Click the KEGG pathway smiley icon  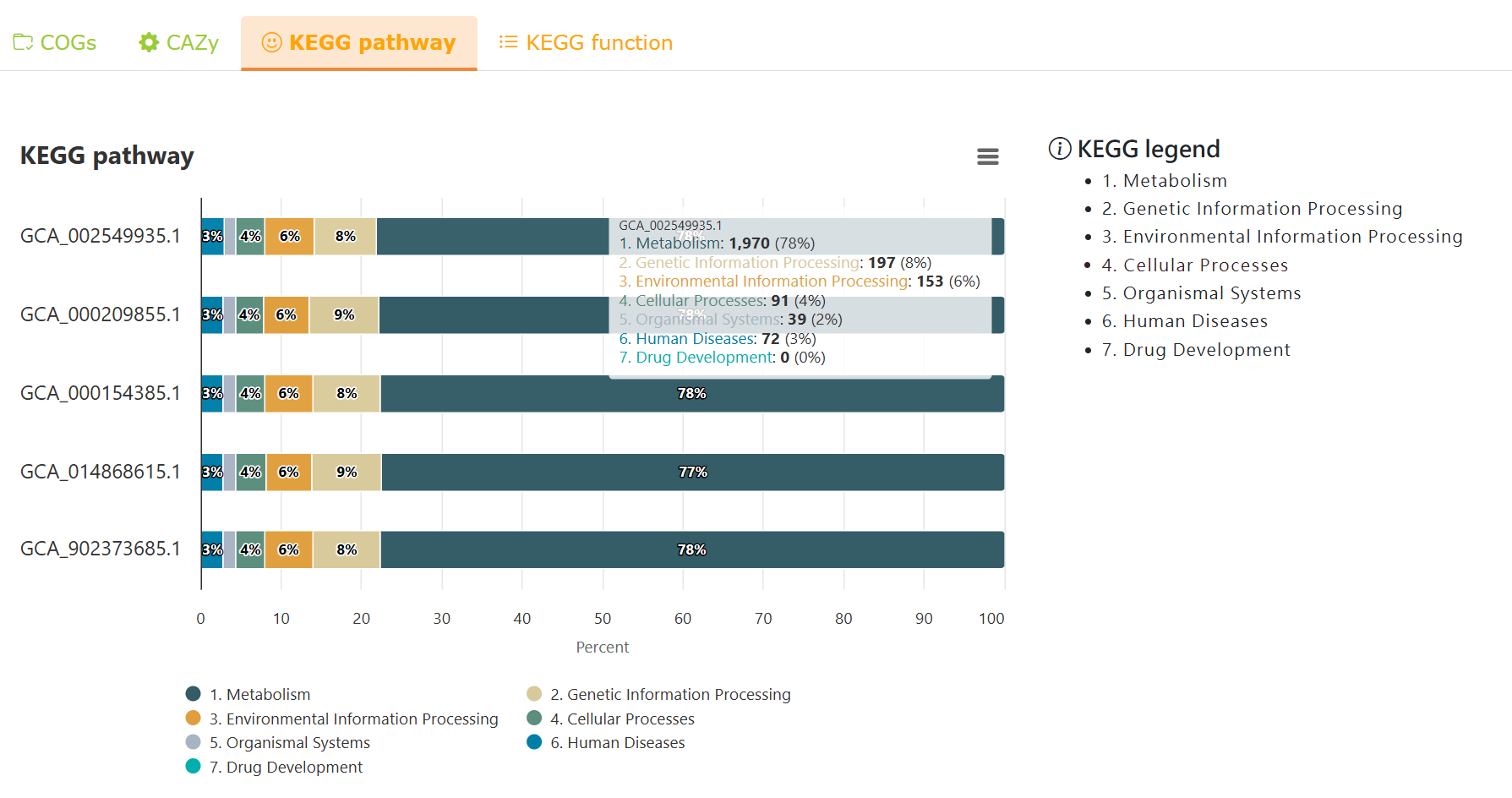click(x=271, y=42)
